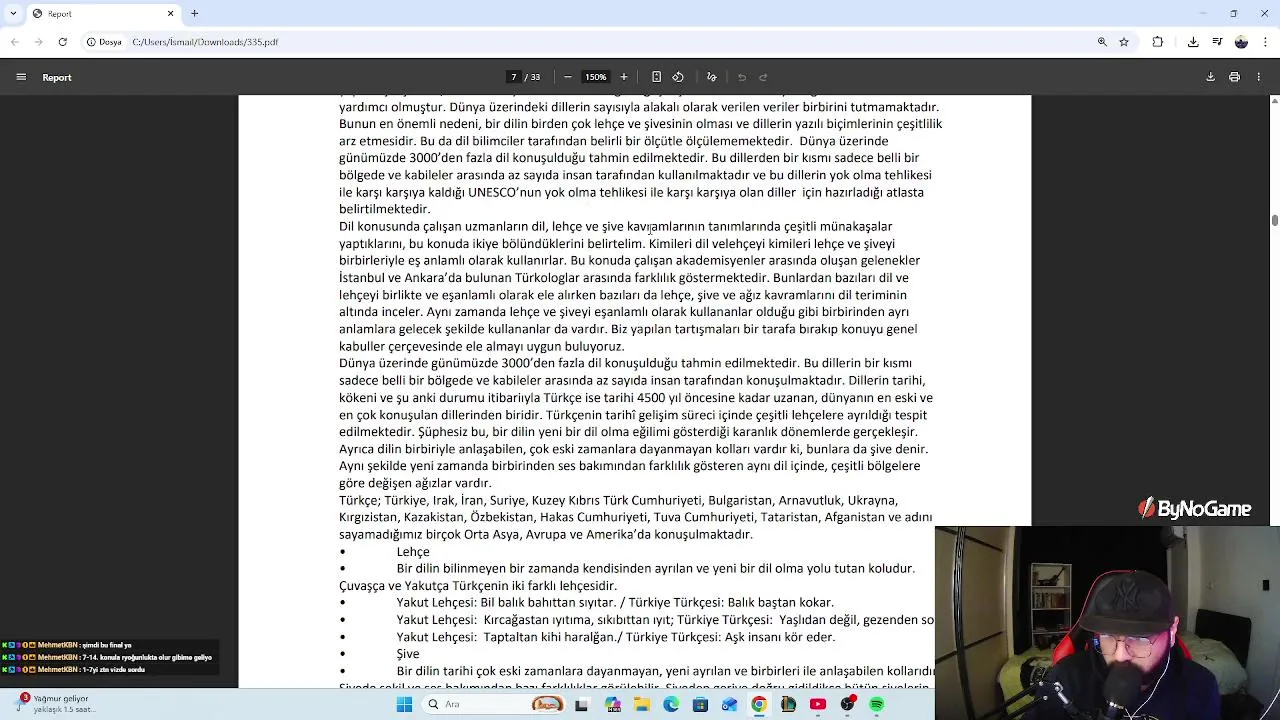Screen dimensions: 1280x720
Task: Select the Report browser tab
Action: coord(103,14)
